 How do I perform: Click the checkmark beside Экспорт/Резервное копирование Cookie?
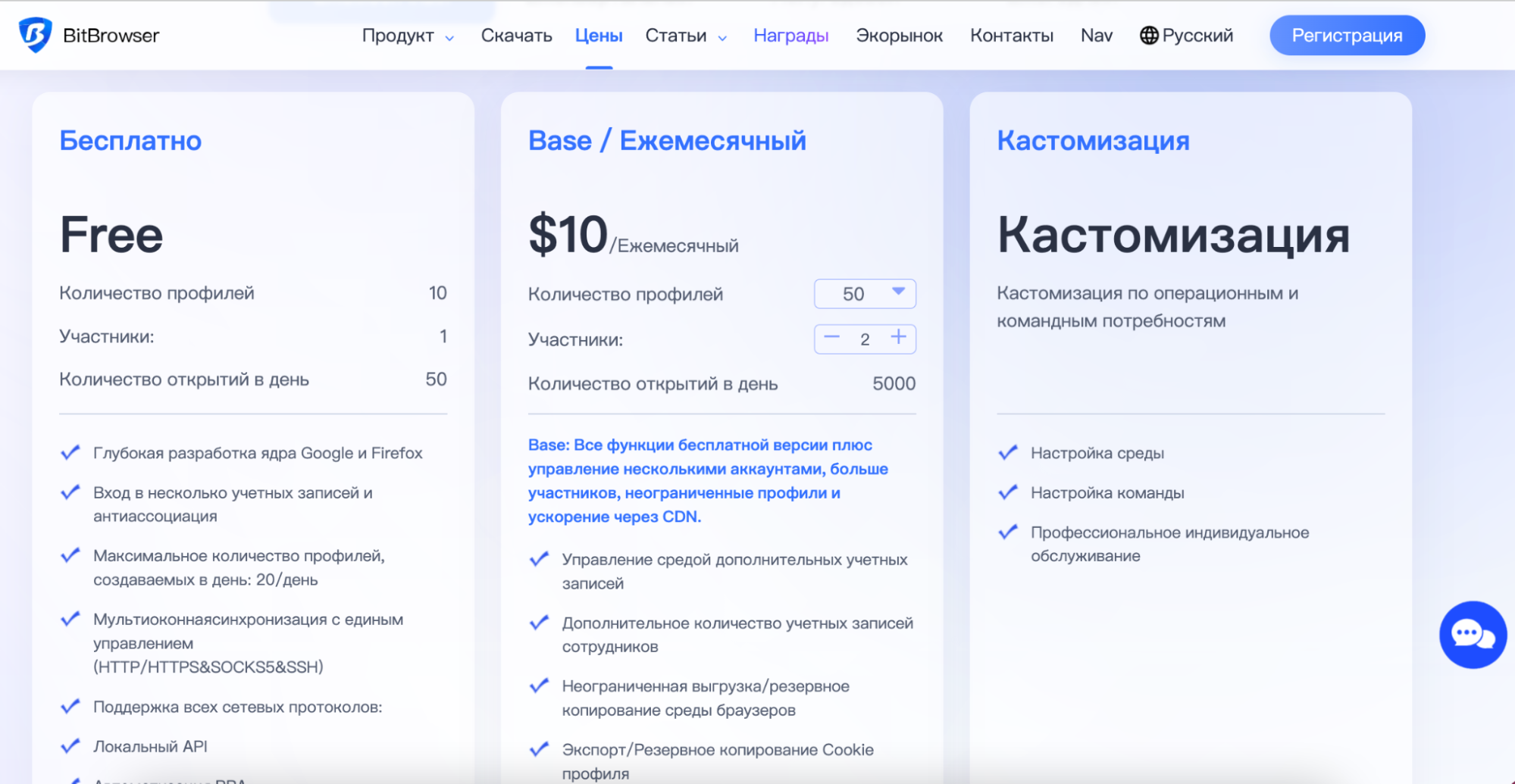click(x=539, y=749)
